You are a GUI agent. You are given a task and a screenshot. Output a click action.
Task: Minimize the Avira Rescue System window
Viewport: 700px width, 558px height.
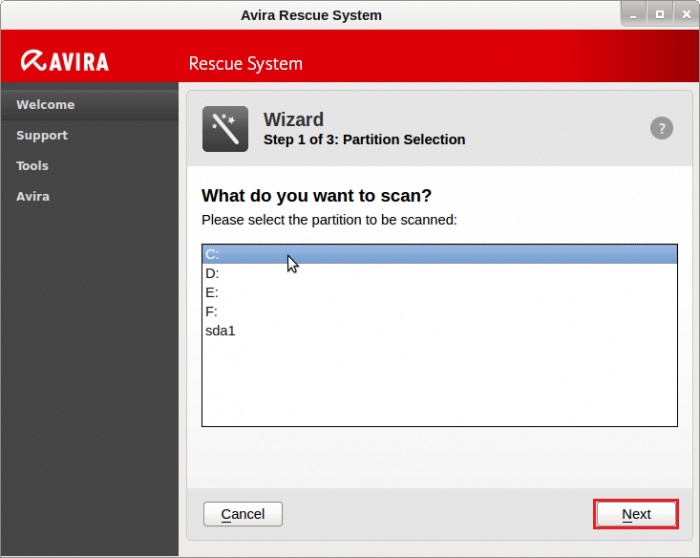pyautogui.click(x=633, y=15)
